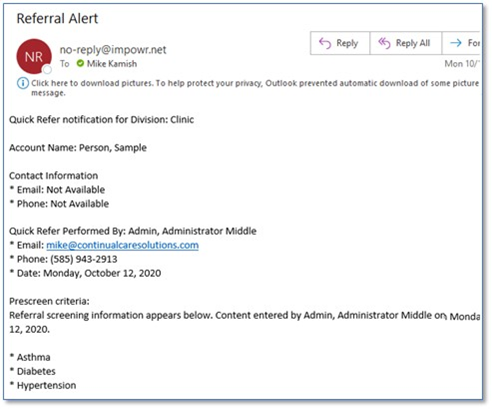Viewport: 492px width, 409px height.
Task: Open the mike@continualcaresolutions.com email link
Action: point(122,245)
